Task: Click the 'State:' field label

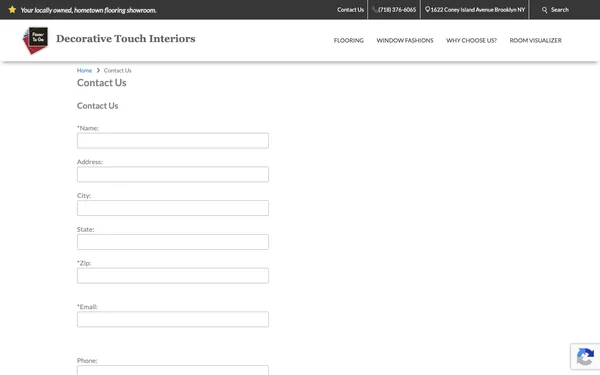Action: tap(85, 229)
